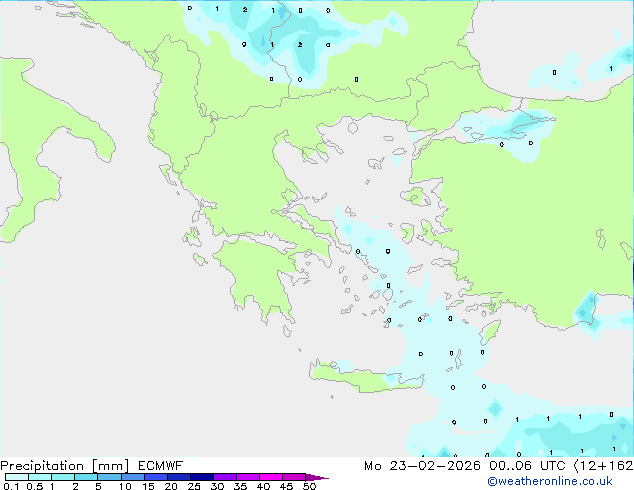Screen dimensions: 634x490
Task: Click the '25' legend value
Action: pos(194,486)
